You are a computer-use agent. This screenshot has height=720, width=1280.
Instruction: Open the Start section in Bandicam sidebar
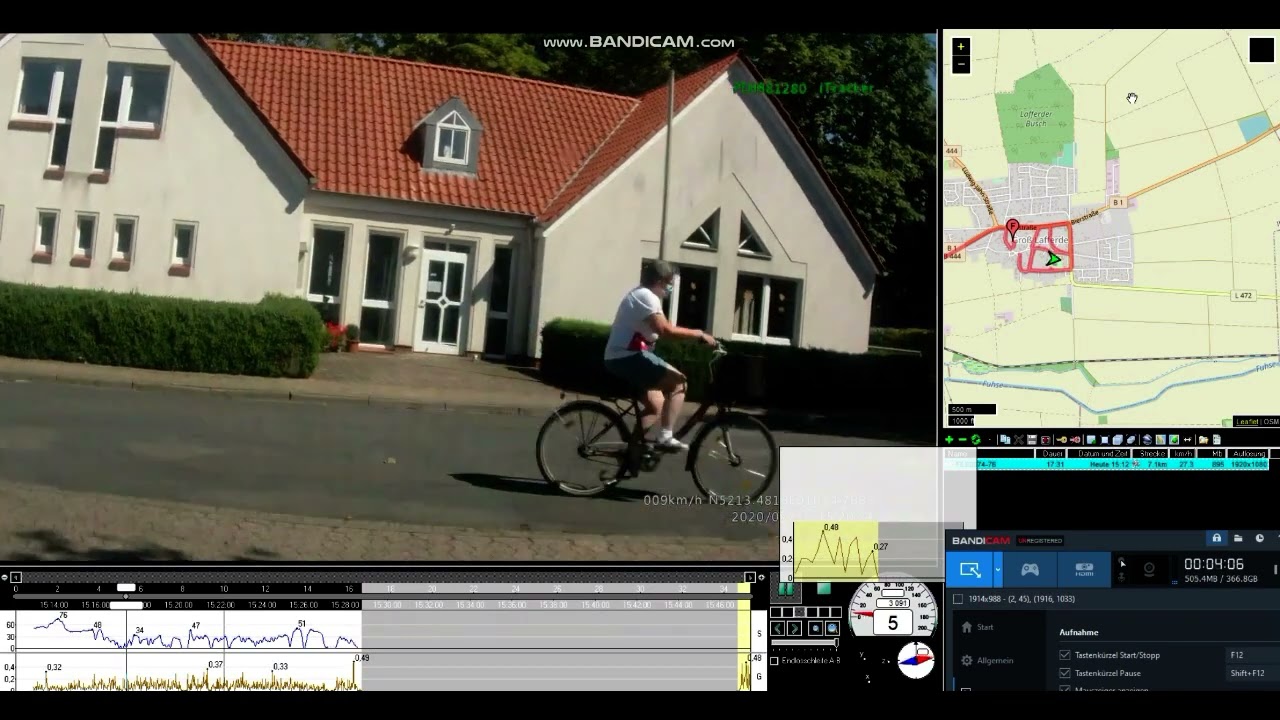pyautogui.click(x=976, y=627)
